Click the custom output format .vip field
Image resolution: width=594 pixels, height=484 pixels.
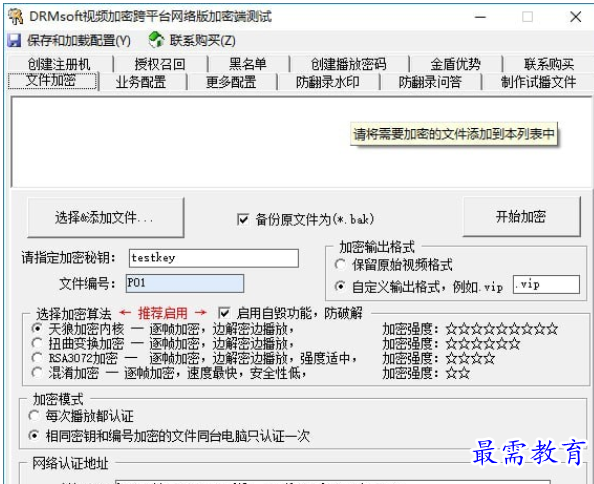tap(546, 284)
